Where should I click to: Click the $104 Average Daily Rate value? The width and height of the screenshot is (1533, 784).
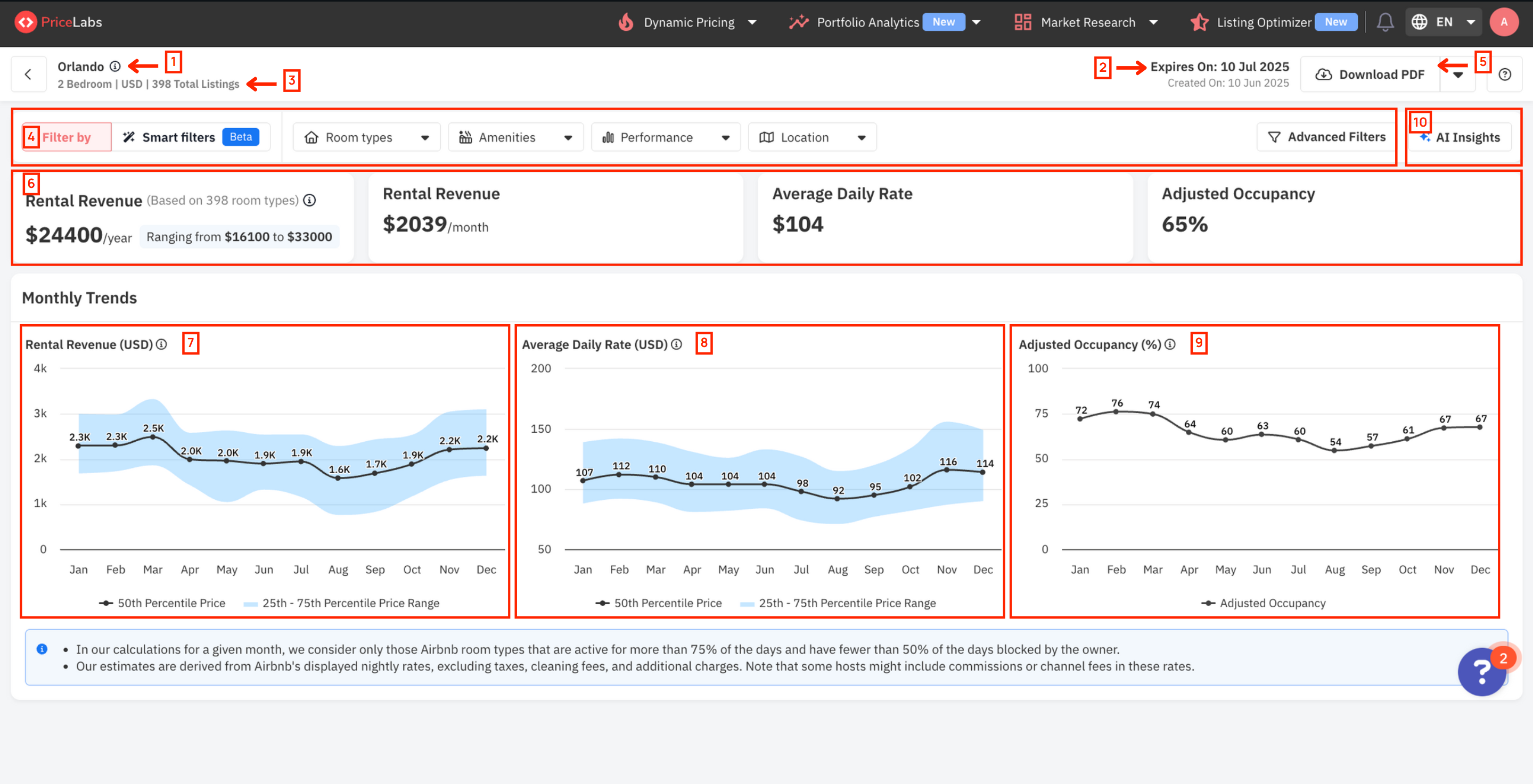point(798,224)
